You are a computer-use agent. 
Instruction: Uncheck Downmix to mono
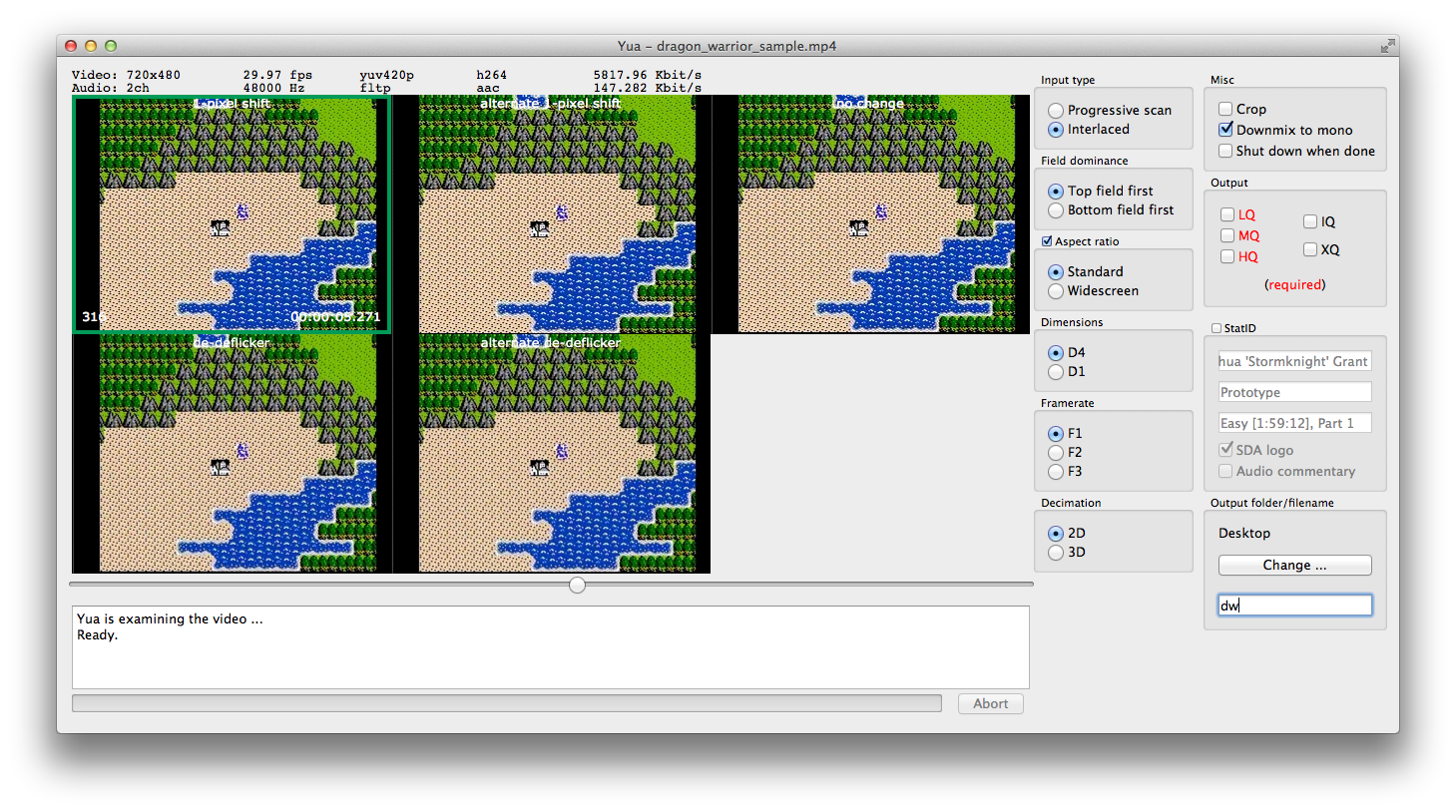(1225, 130)
